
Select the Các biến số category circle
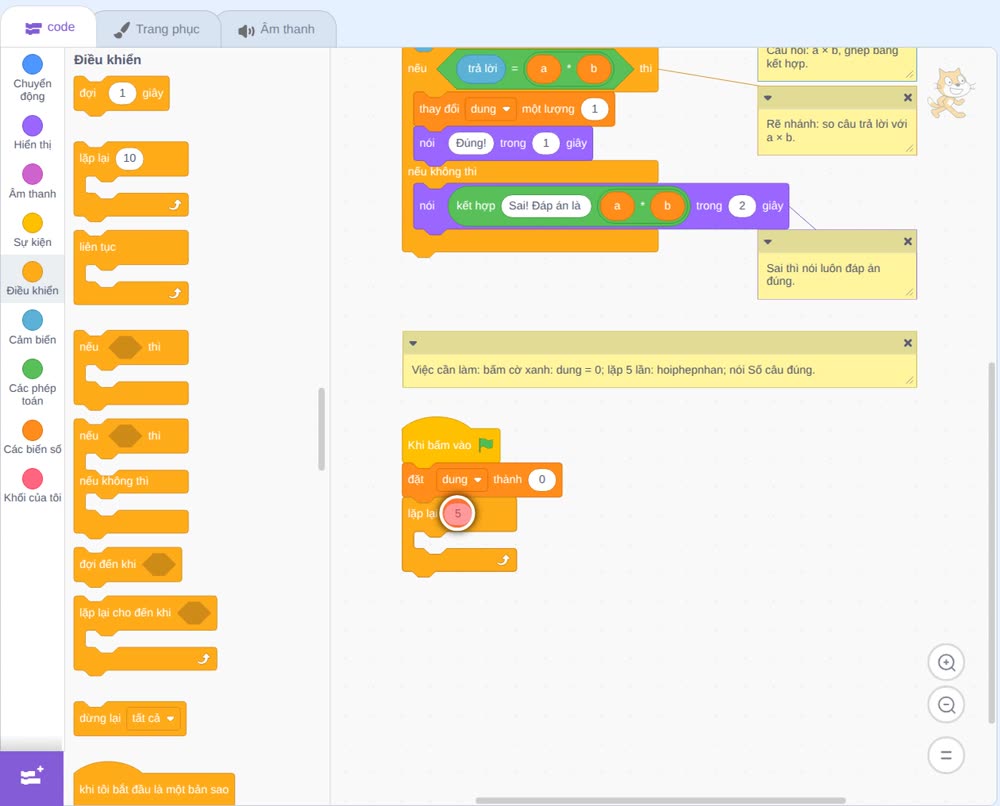(33, 430)
